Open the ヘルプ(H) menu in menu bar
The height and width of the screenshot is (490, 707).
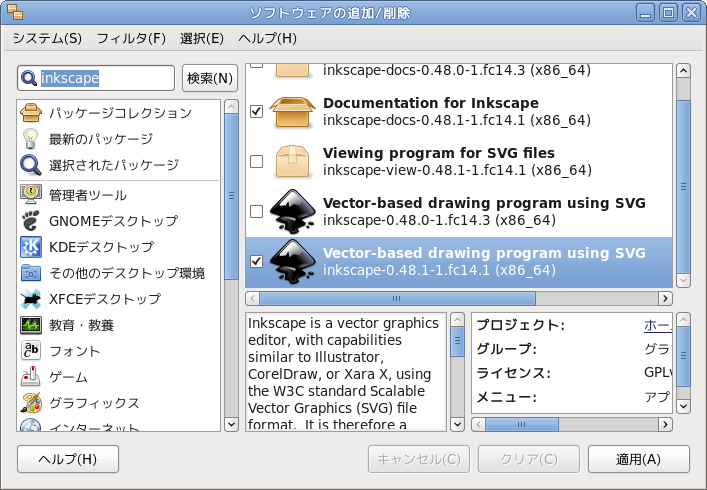click(267, 38)
